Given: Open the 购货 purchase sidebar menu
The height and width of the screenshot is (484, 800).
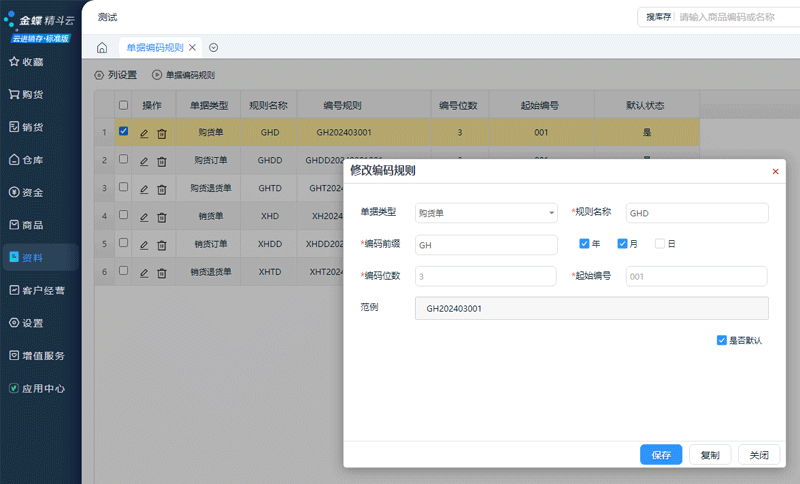Looking at the screenshot, I should point(27,94).
